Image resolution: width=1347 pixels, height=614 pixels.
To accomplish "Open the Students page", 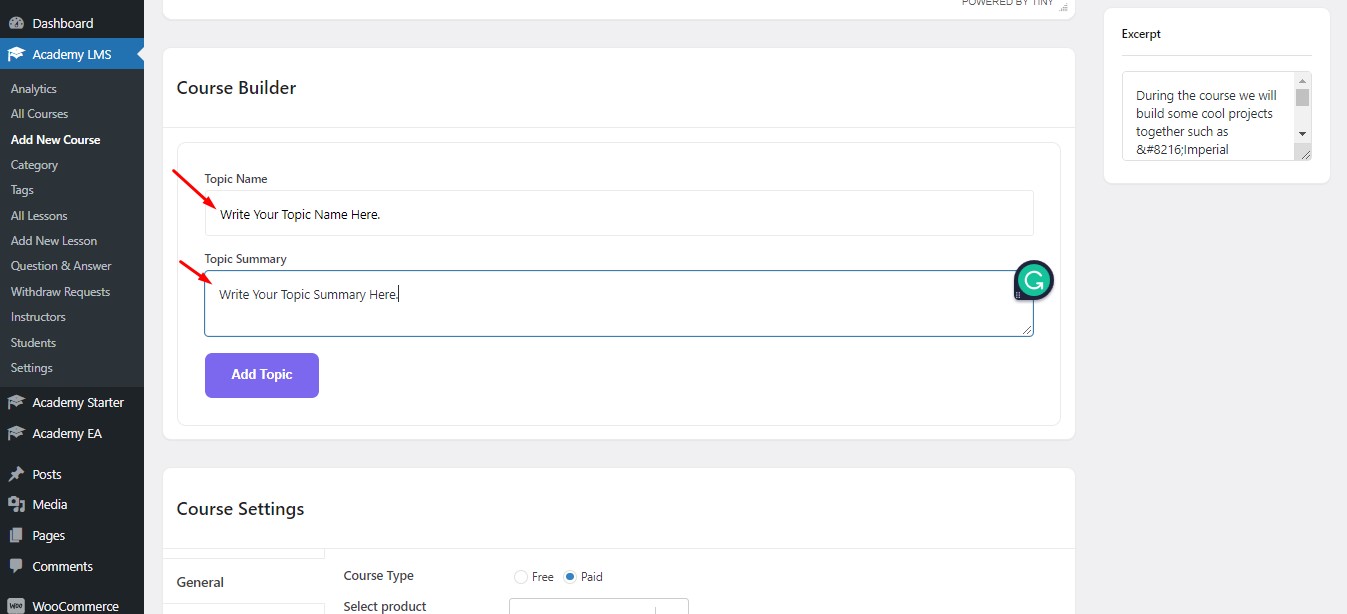I will point(33,343).
